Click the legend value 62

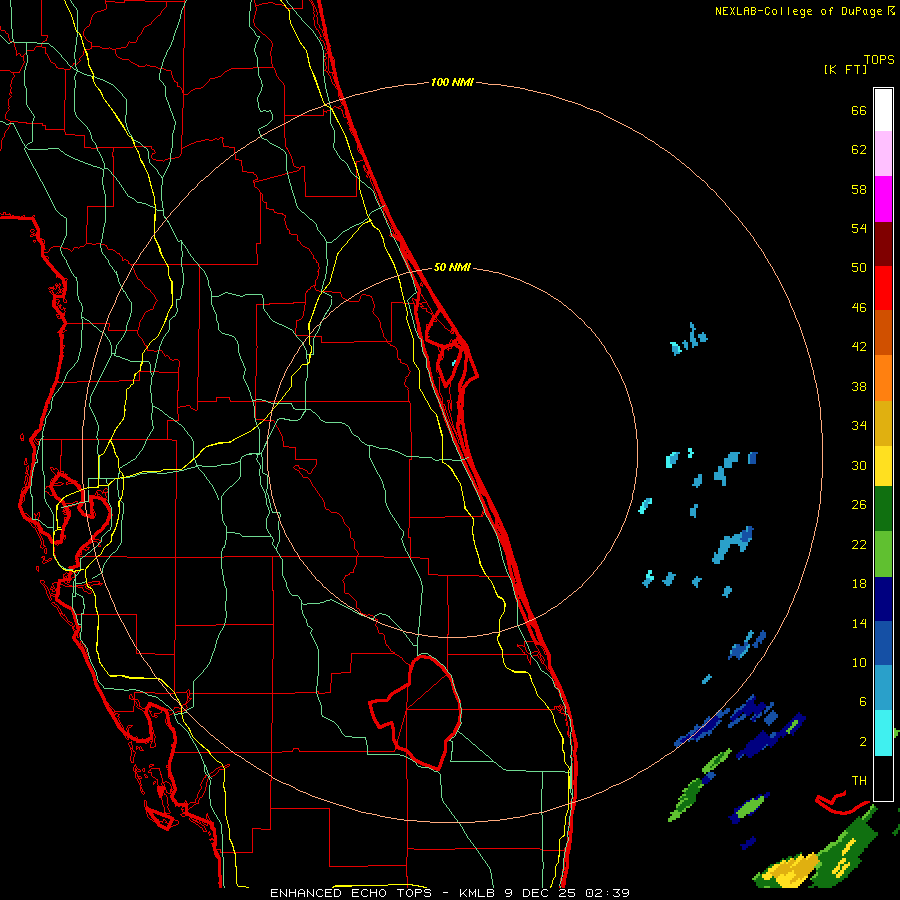coord(859,150)
